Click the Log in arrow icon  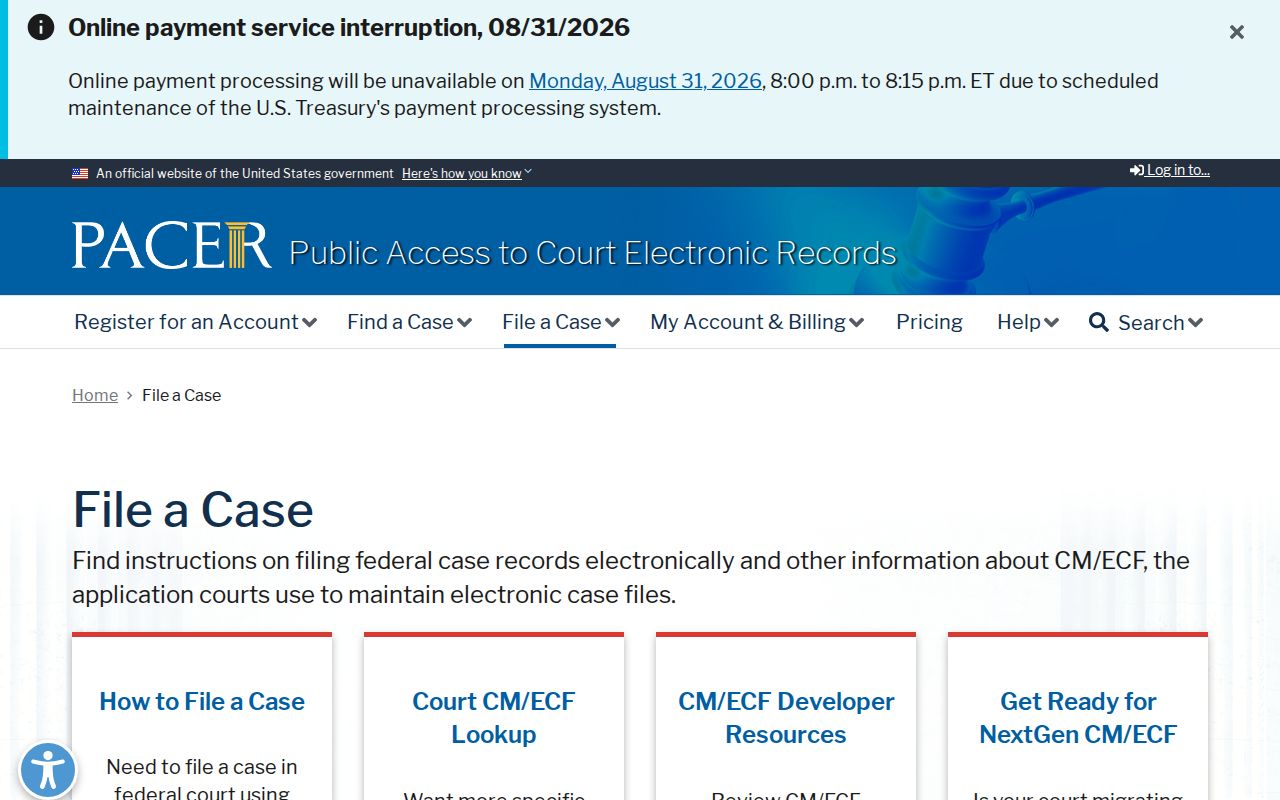1137,171
